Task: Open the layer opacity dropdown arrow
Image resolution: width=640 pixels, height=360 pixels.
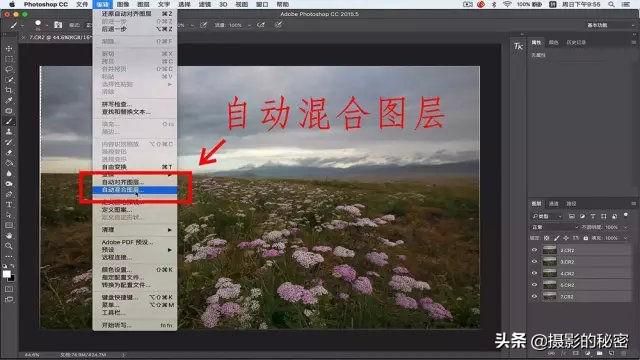Action: coord(625,227)
